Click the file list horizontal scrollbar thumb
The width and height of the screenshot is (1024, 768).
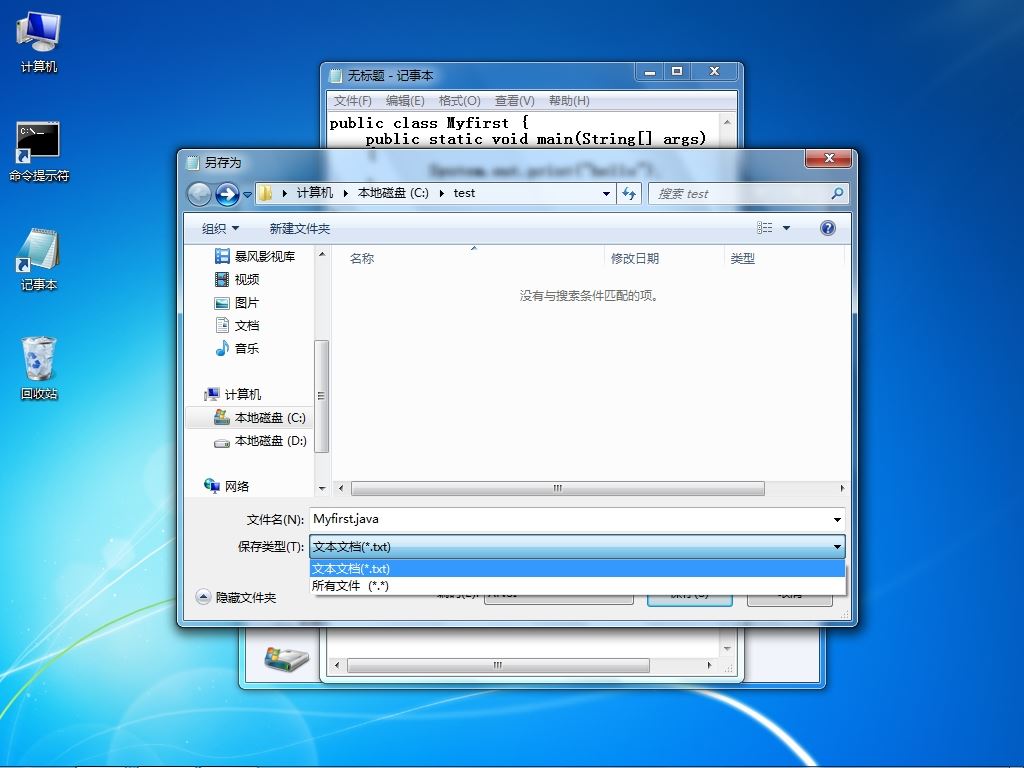558,488
